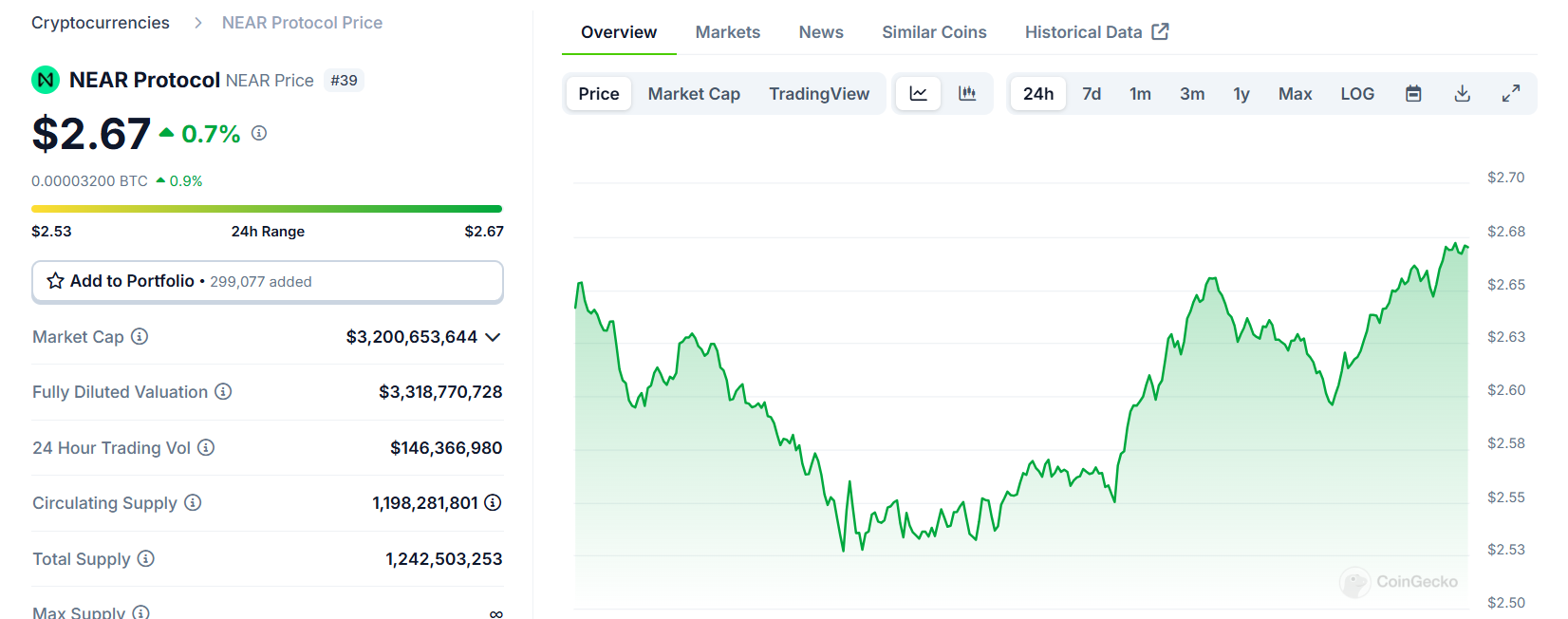Select the 7d time range
Screen dimensions: 1568x619
[1092, 94]
